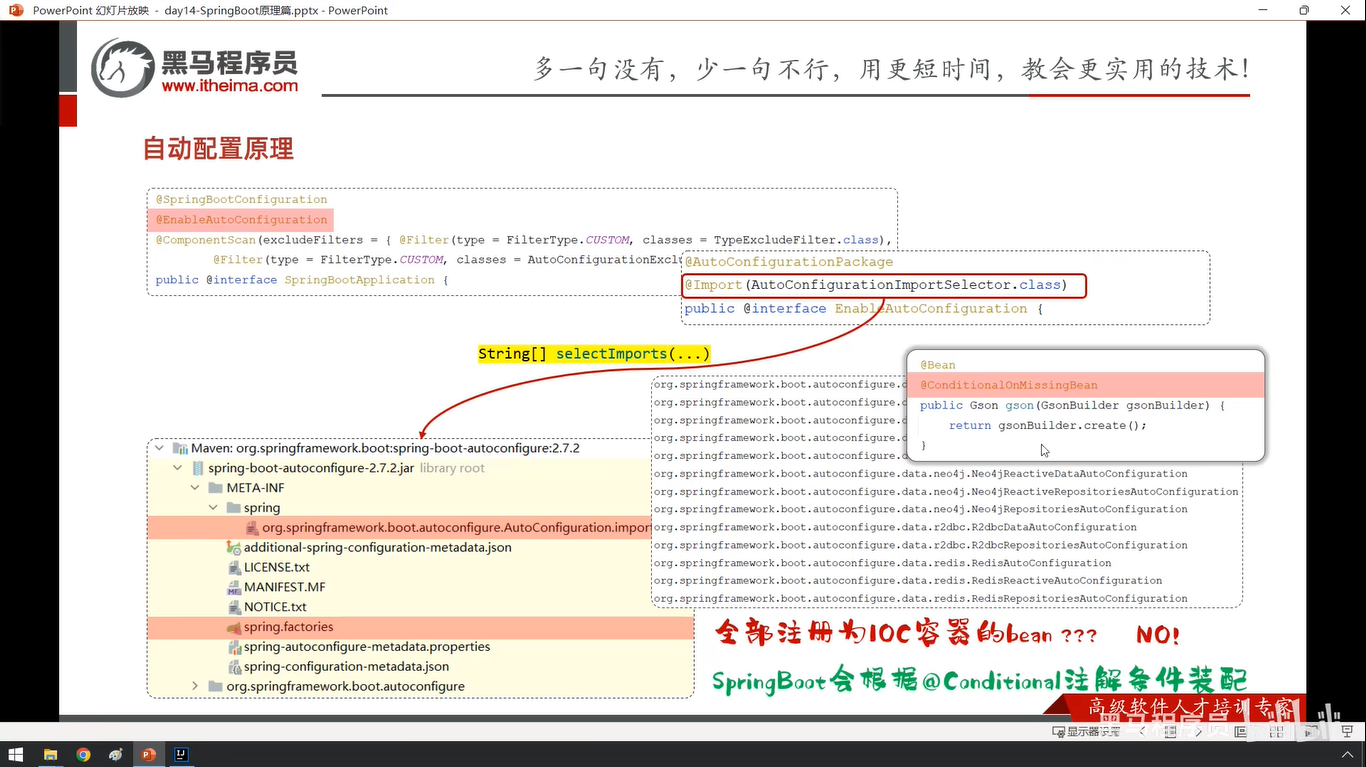Collapse the spring folder chevron
The width and height of the screenshot is (1366, 767).
pyautogui.click(x=213, y=508)
